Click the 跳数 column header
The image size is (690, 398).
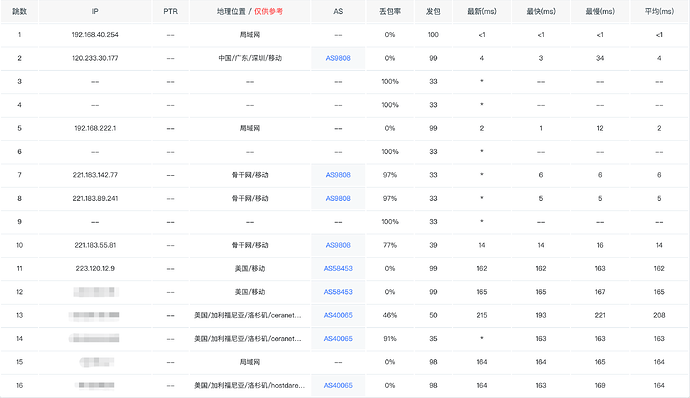(x=19, y=11)
